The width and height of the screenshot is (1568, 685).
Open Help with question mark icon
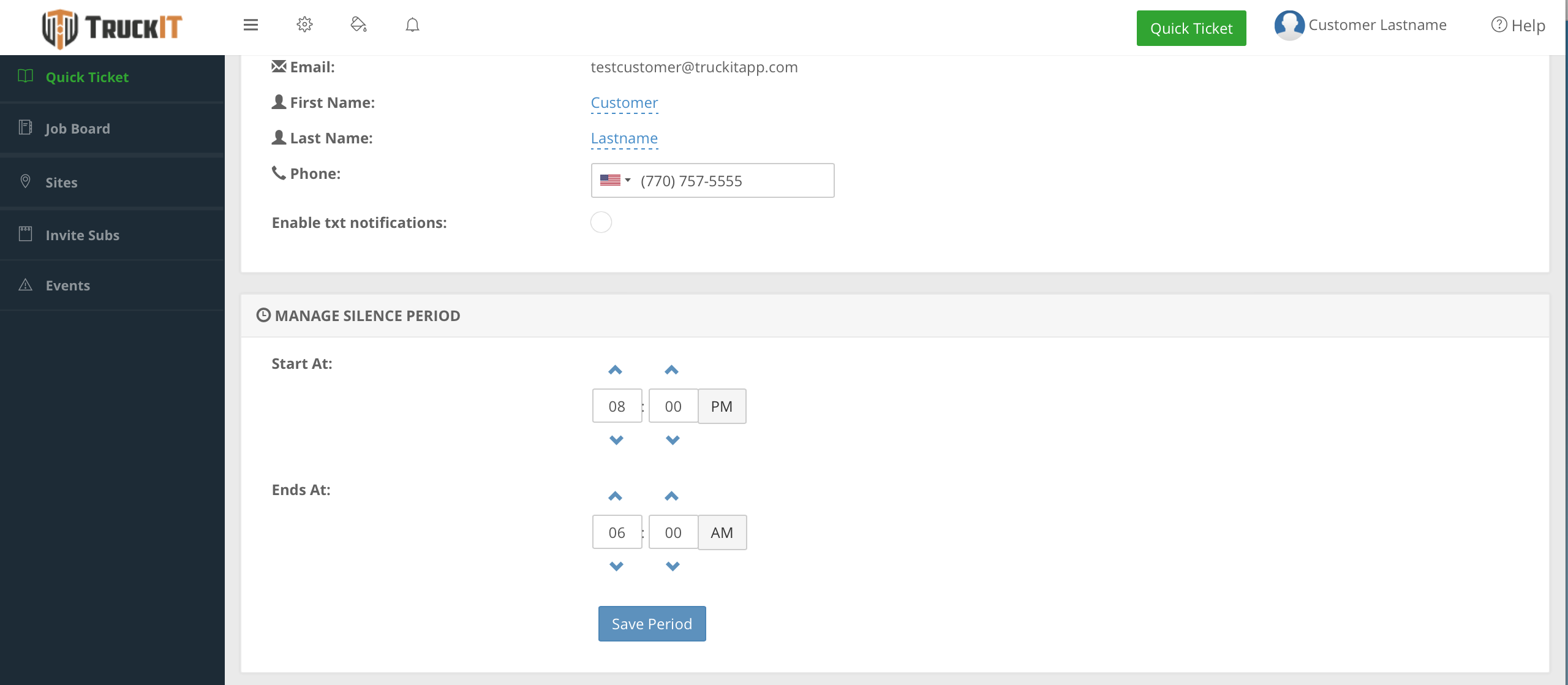pyautogui.click(x=1518, y=25)
